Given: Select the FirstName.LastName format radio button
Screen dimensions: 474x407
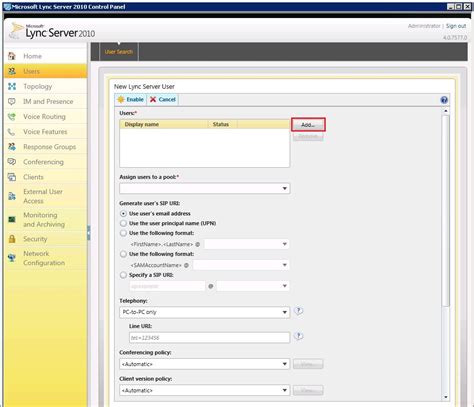Looking at the screenshot, I should tap(123, 233).
